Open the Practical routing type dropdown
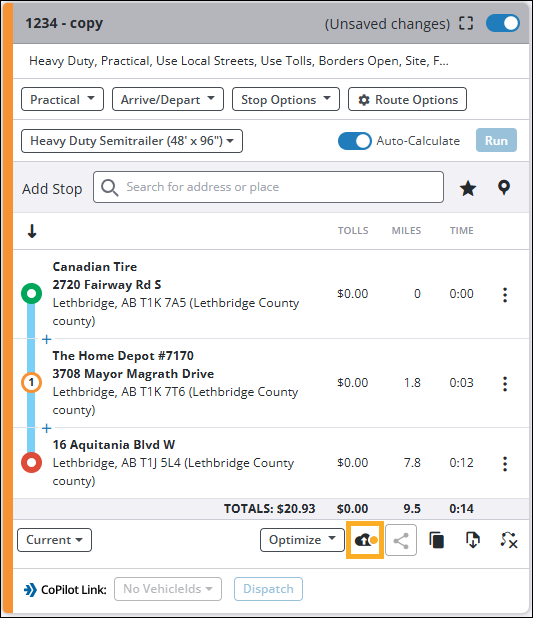Image resolution: width=533 pixels, height=618 pixels. click(62, 99)
